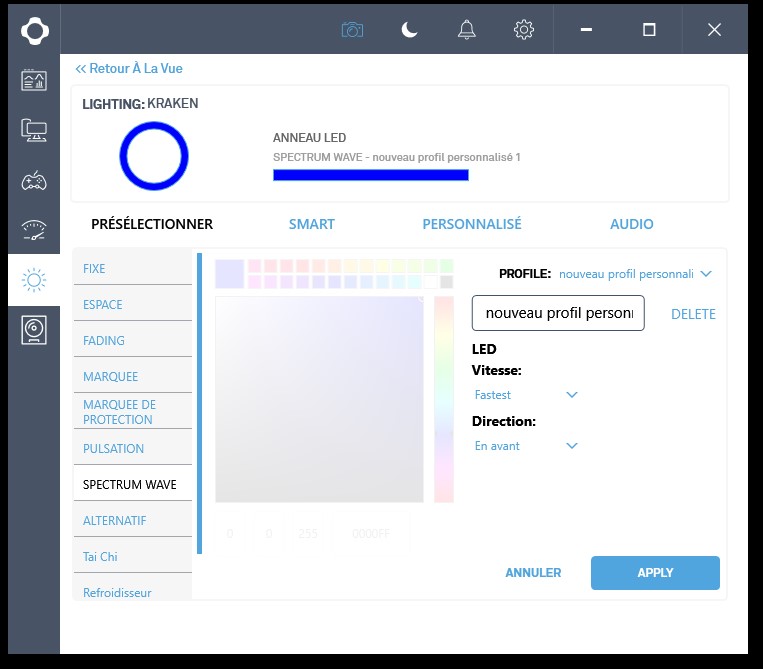
Task: Select the MARQUEE lighting mode
Action: pos(133,377)
